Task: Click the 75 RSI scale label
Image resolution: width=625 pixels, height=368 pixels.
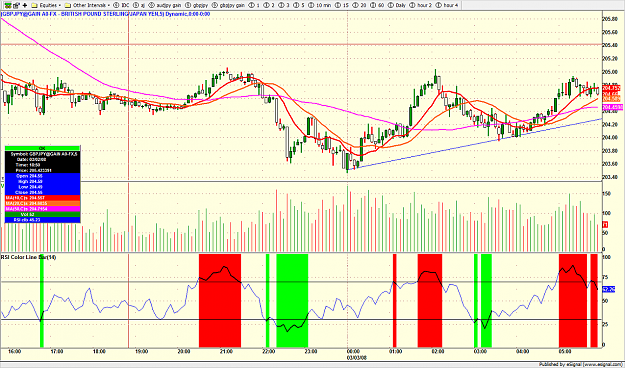Action: tap(605, 278)
